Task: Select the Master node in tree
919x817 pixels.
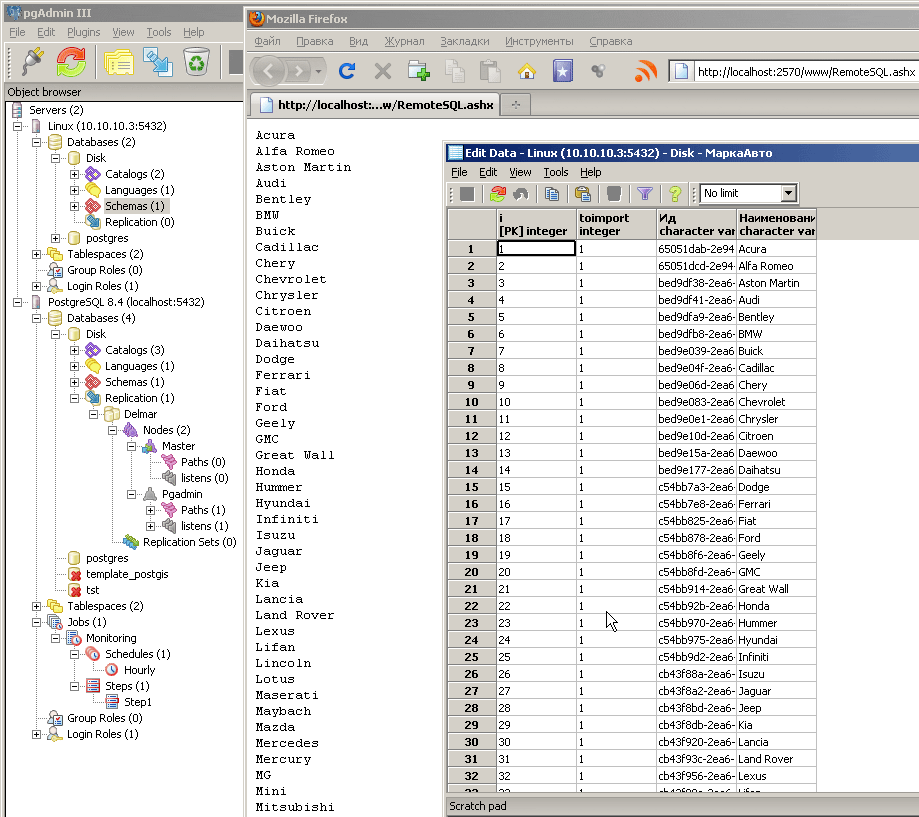Action: tap(178, 446)
